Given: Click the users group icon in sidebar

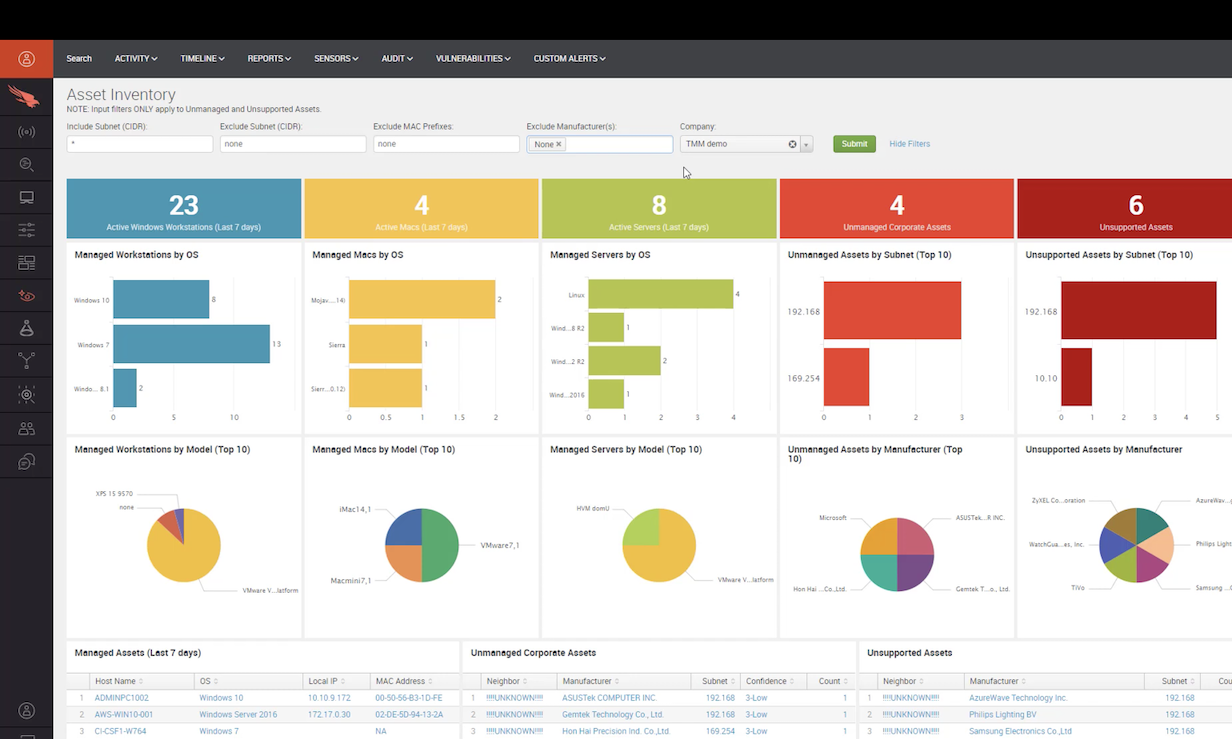Looking at the screenshot, I should click(x=26, y=428).
